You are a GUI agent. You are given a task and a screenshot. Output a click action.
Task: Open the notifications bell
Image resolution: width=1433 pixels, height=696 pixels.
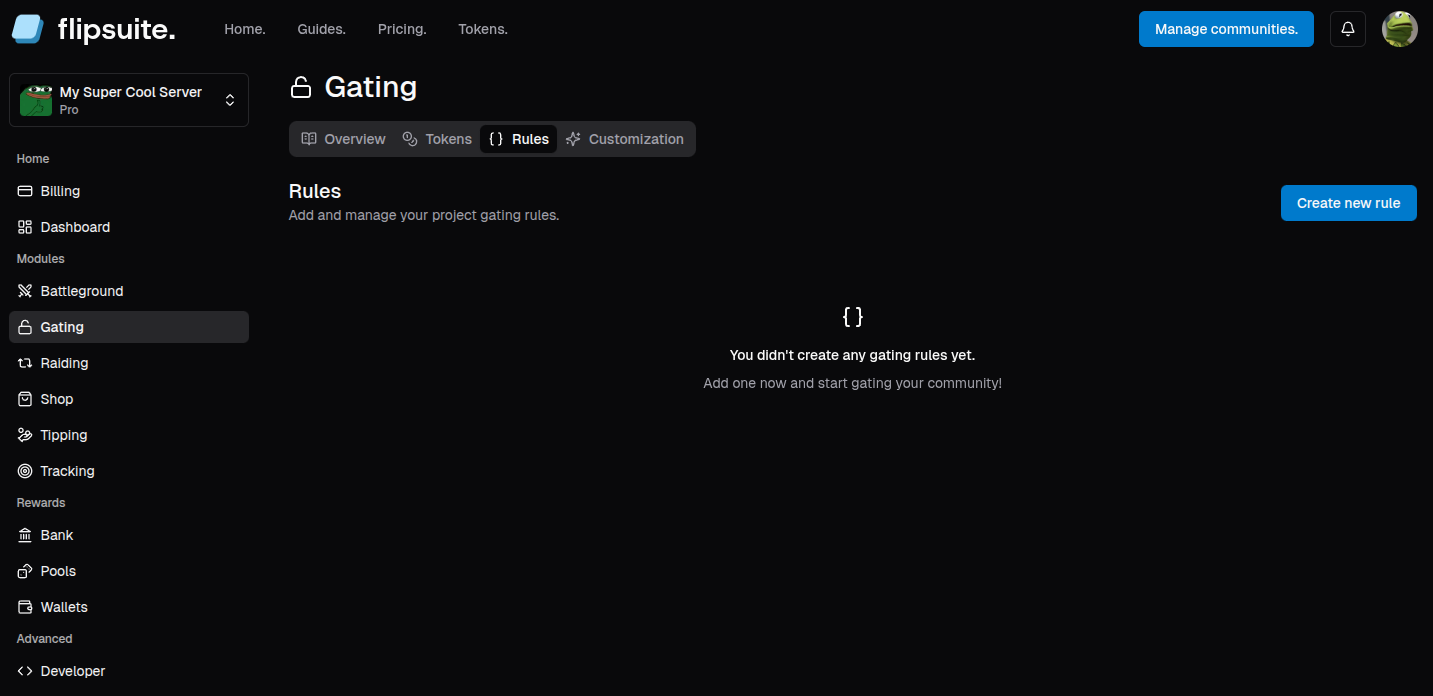(x=1348, y=29)
